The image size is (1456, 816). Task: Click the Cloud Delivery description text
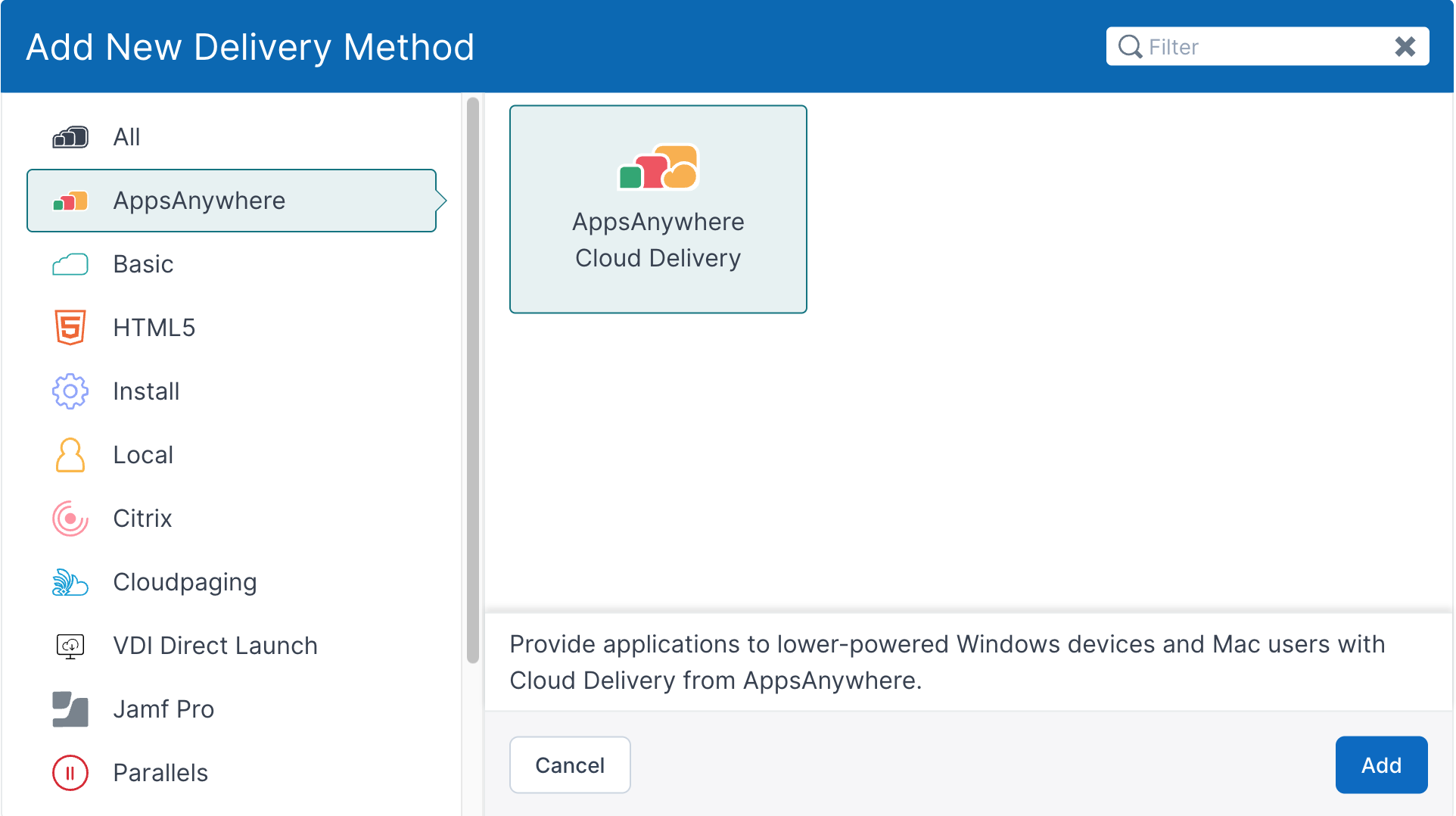(x=947, y=662)
